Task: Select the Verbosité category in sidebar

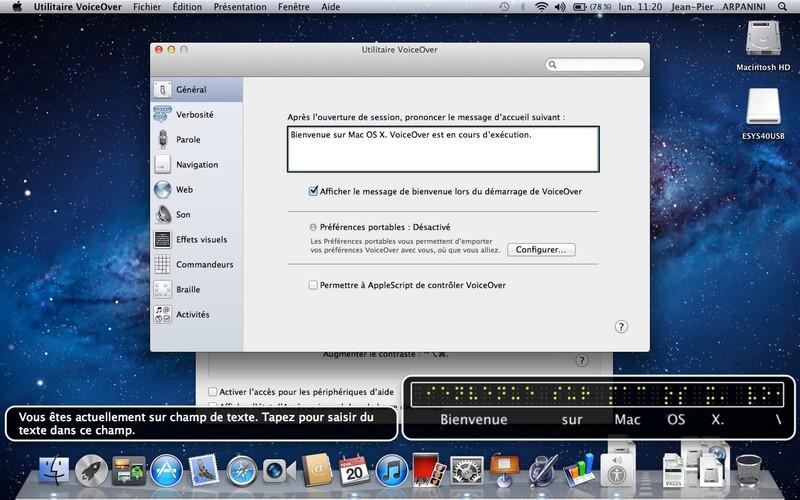Action: click(x=196, y=114)
